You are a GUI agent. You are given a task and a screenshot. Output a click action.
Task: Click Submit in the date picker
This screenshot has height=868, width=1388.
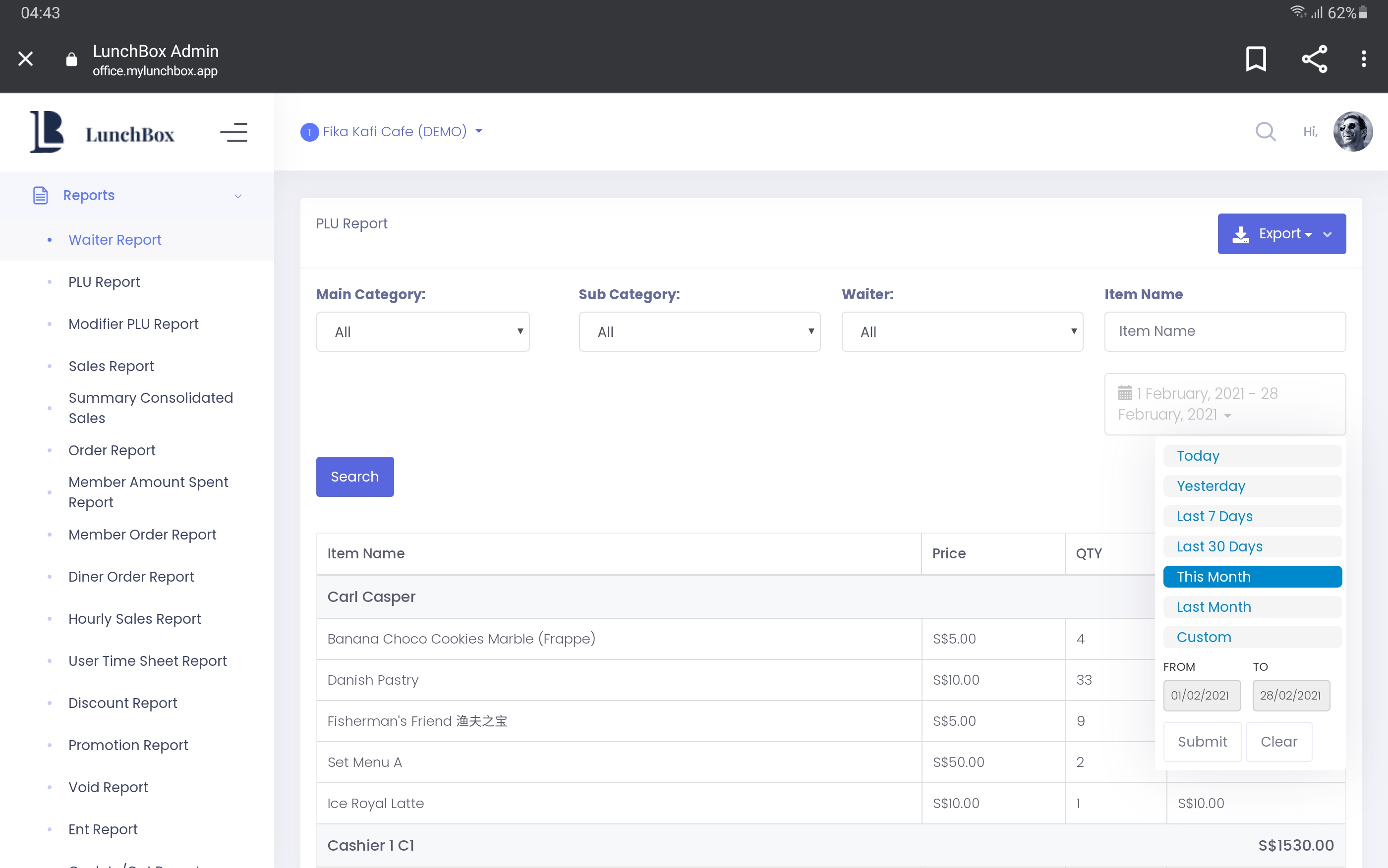1202,742
